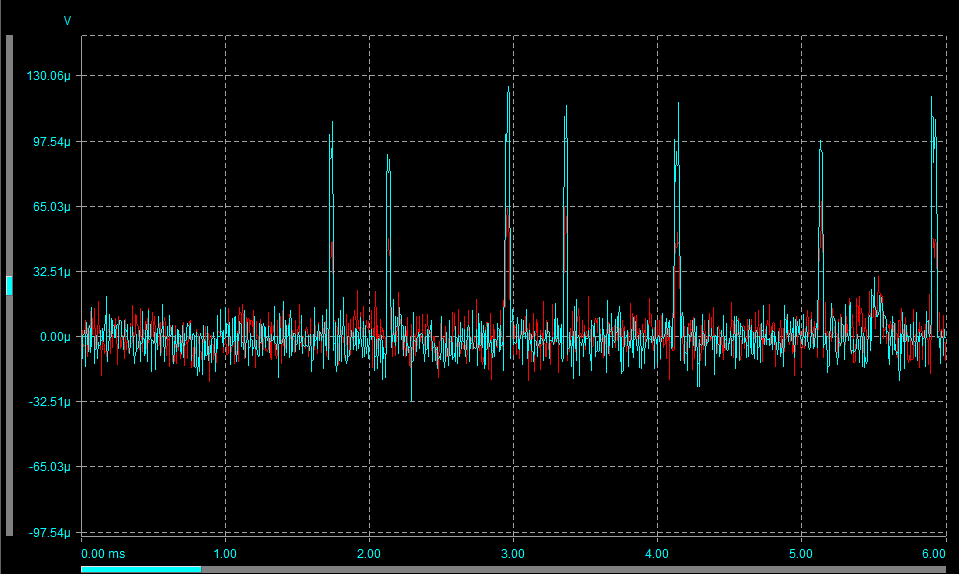Viewport: 959px width, 574px height.
Task: Click the 1.00 time axis label
Action: [x=225, y=554]
